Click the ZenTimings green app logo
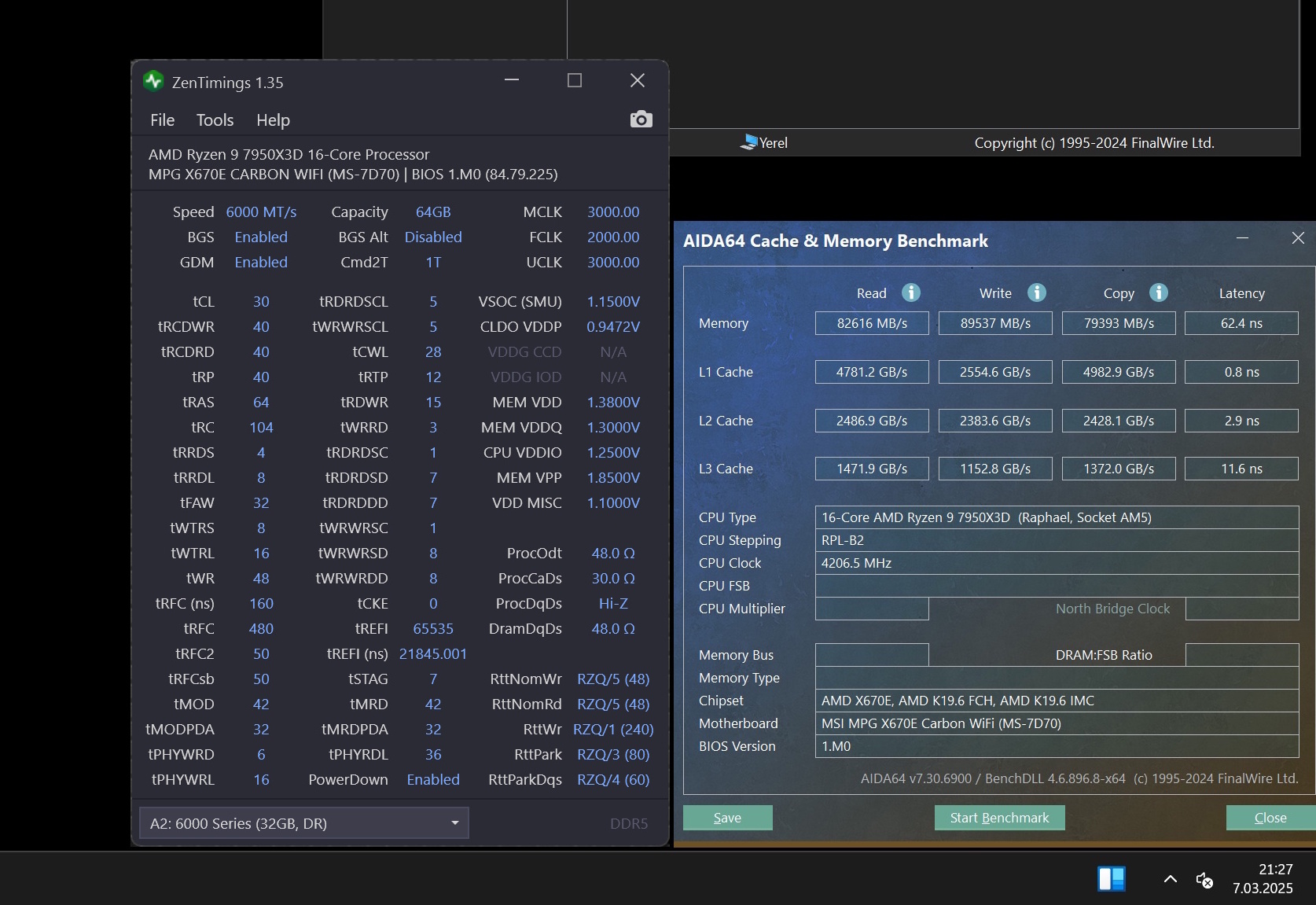1316x905 pixels. click(153, 81)
